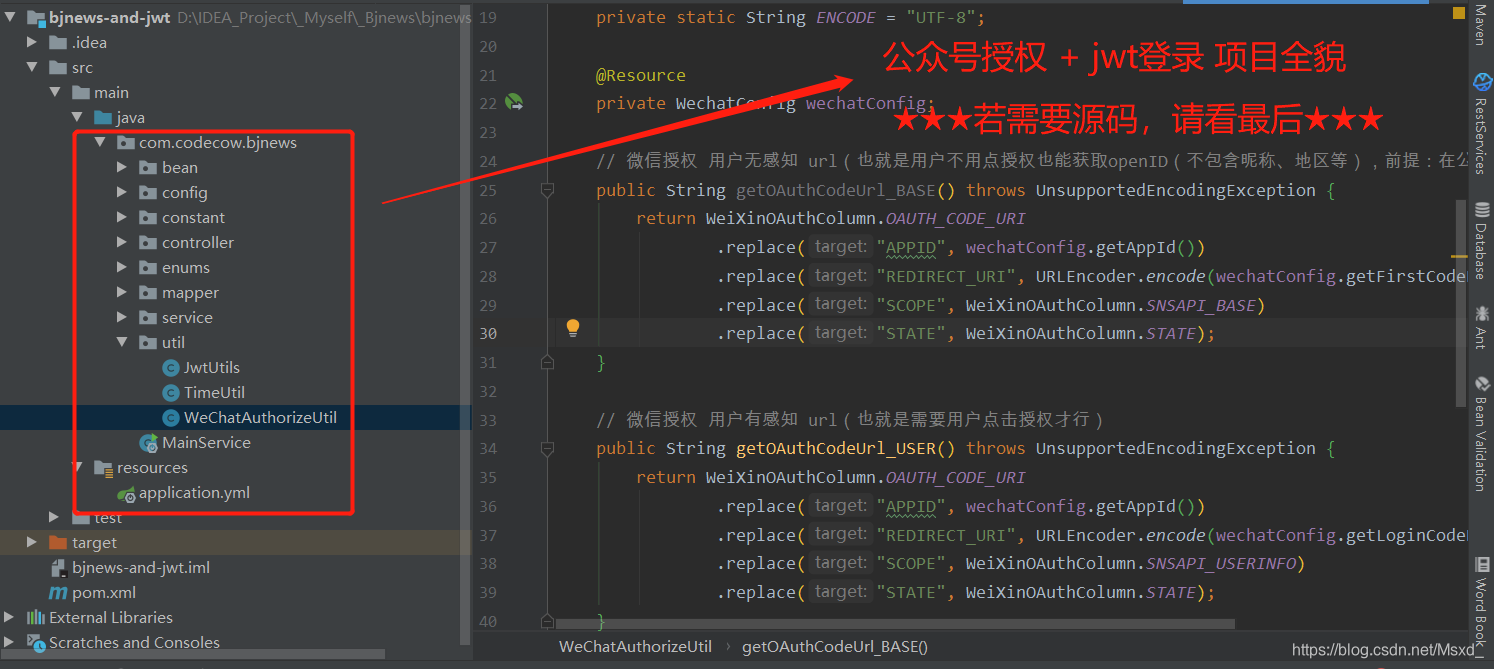1494x669 pixels.
Task: Click the External Libraries icon
Action: pos(36,618)
